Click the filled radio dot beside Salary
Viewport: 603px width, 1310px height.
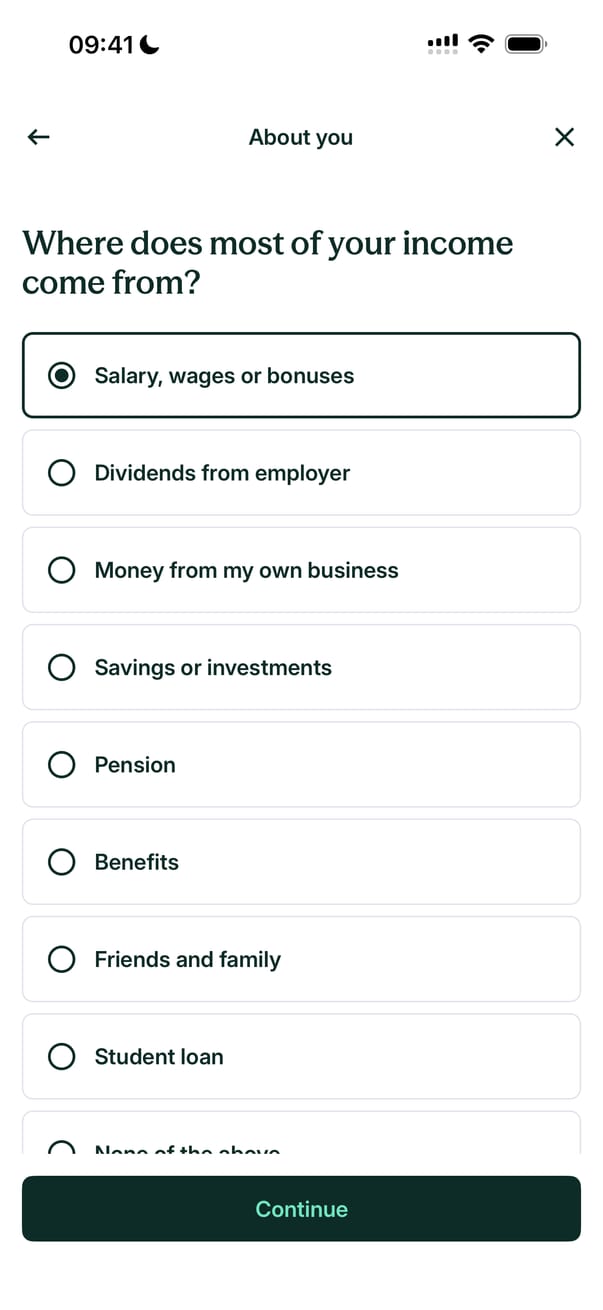(x=62, y=376)
